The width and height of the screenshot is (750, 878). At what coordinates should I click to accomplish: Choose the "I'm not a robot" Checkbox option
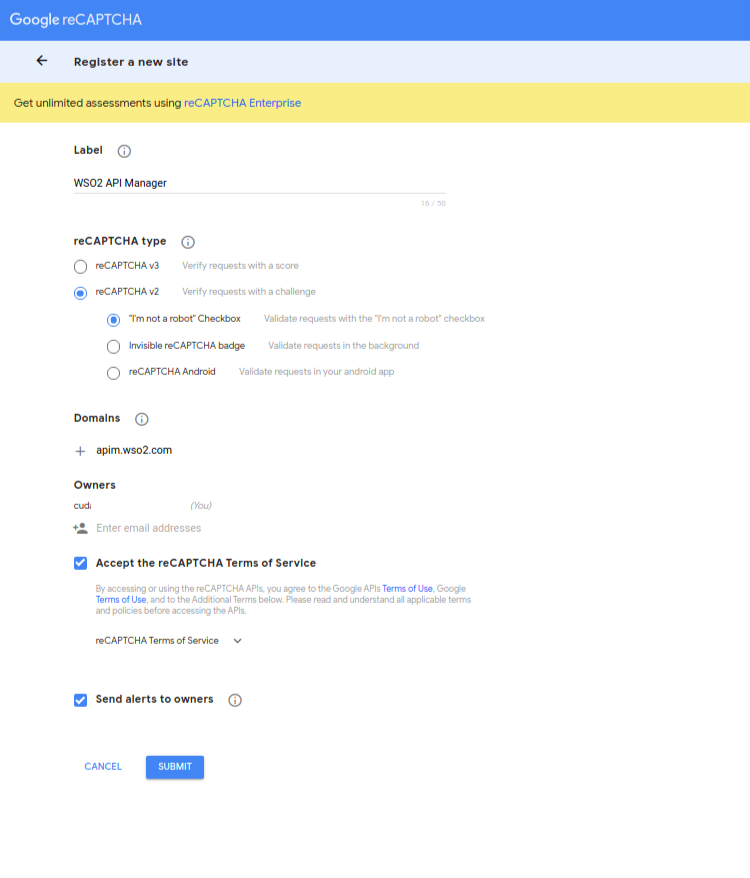(x=113, y=320)
